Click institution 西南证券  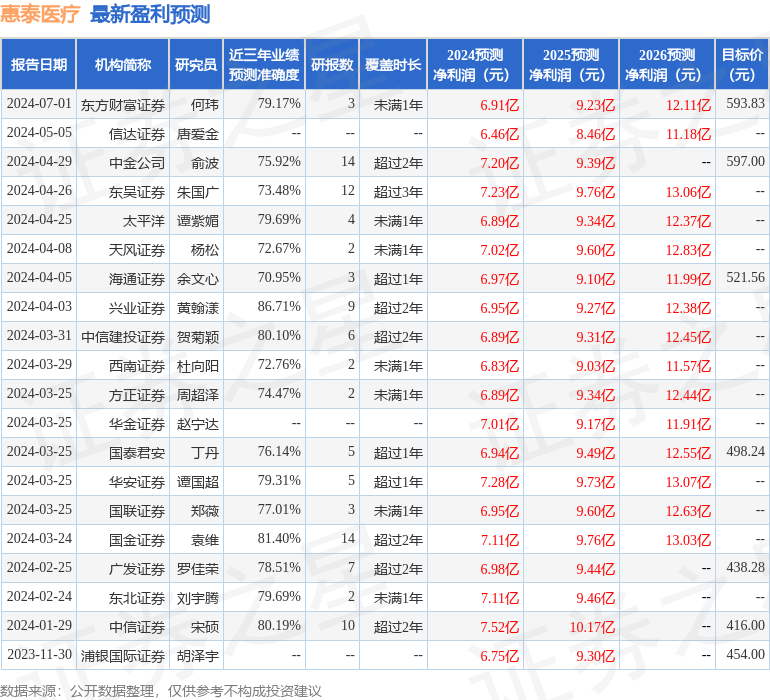(137, 366)
